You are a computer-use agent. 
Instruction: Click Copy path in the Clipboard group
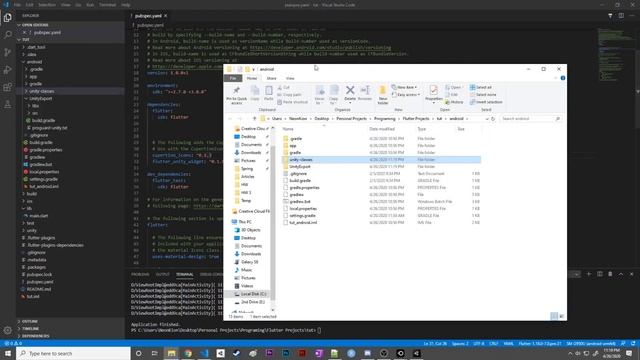(289, 95)
